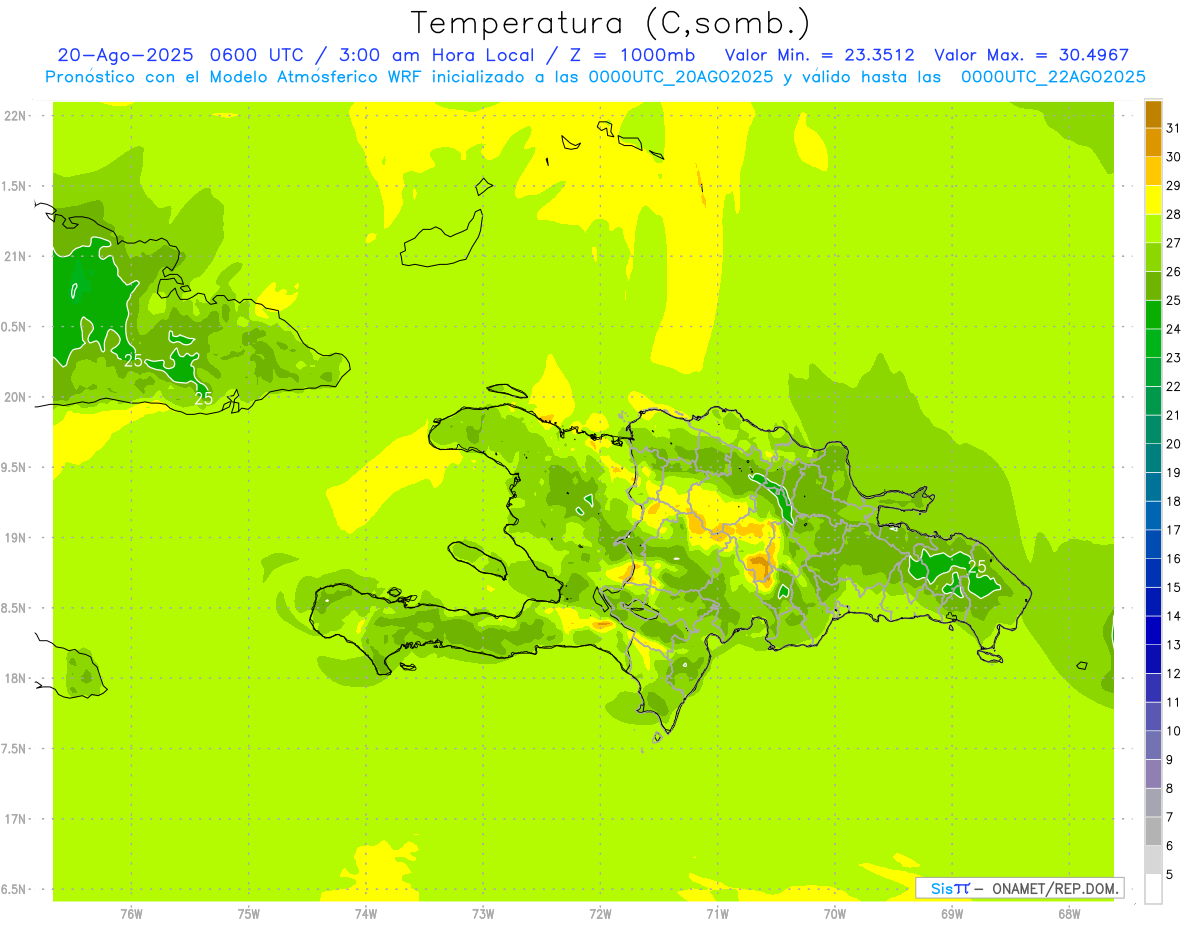
Task: Pick the green legend swatch between 24 and 25
Action: [x=1153, y=315]
